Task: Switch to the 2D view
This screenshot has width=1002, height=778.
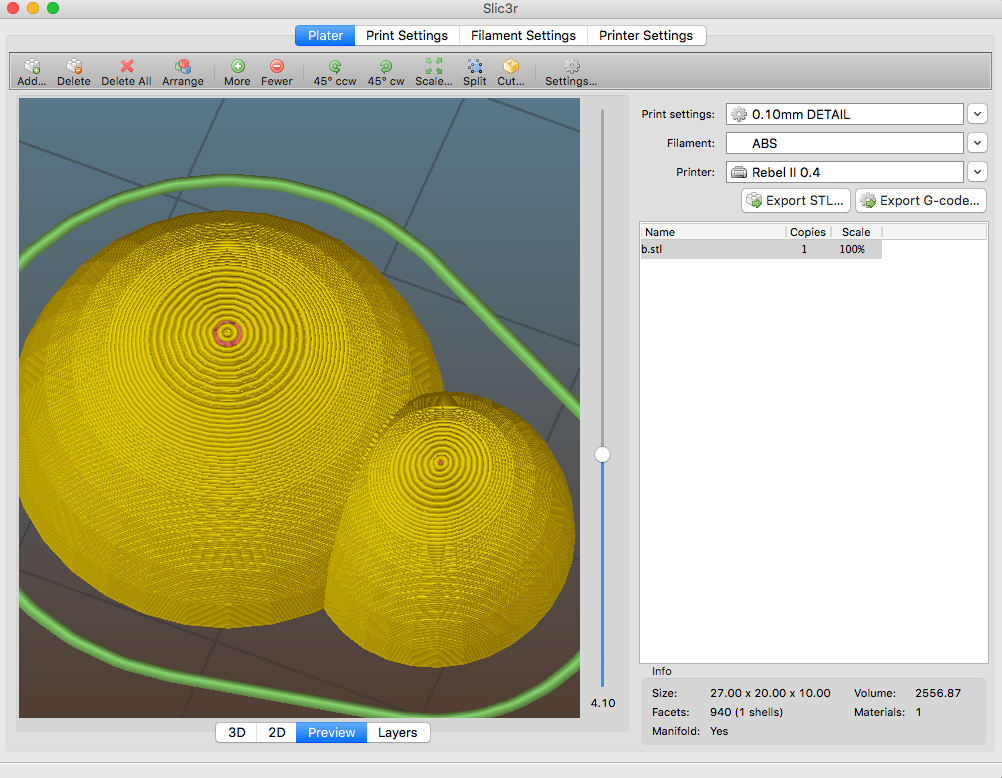Action: tap(277, 733)
